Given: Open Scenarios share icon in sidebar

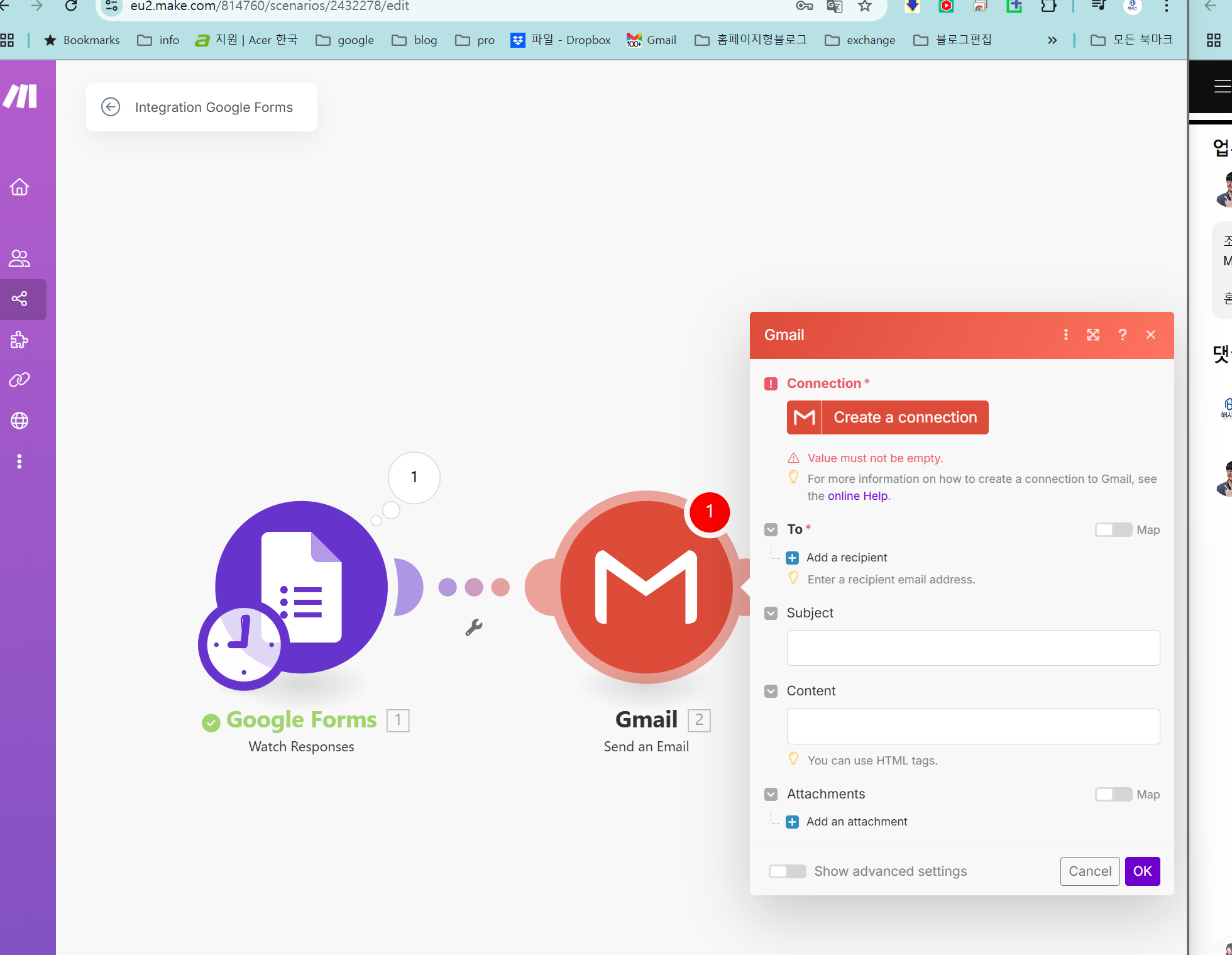Looking at the screenshot, I should [x=19, y=299].
